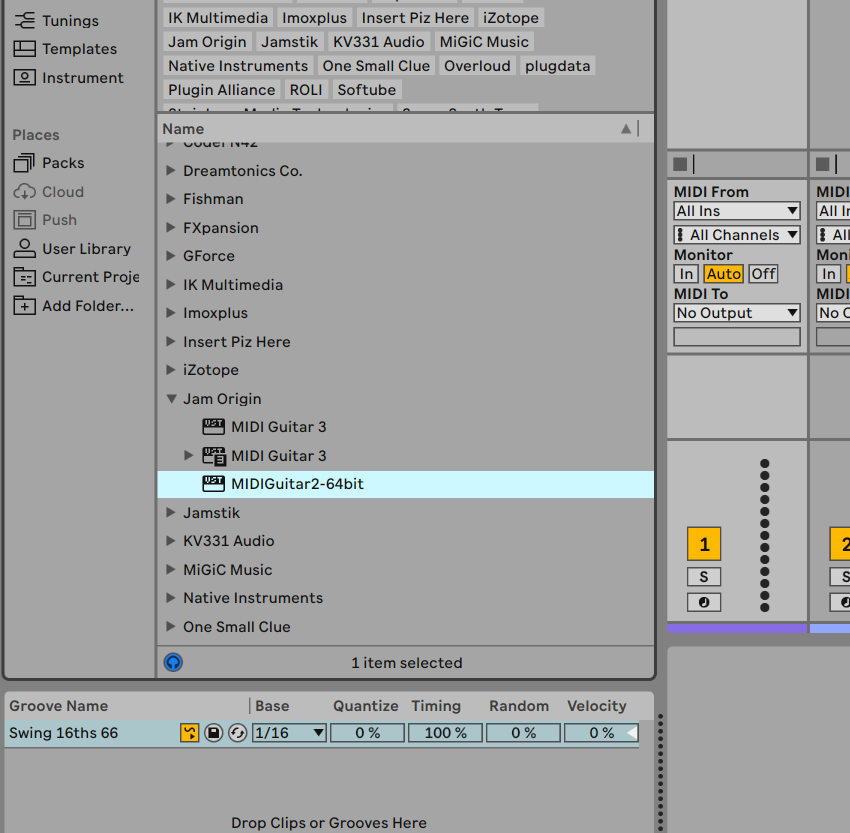Set track 1 Monitor to Auto
Image resolution: width=850 pixels, height=833 pixels.
[723, 274]
